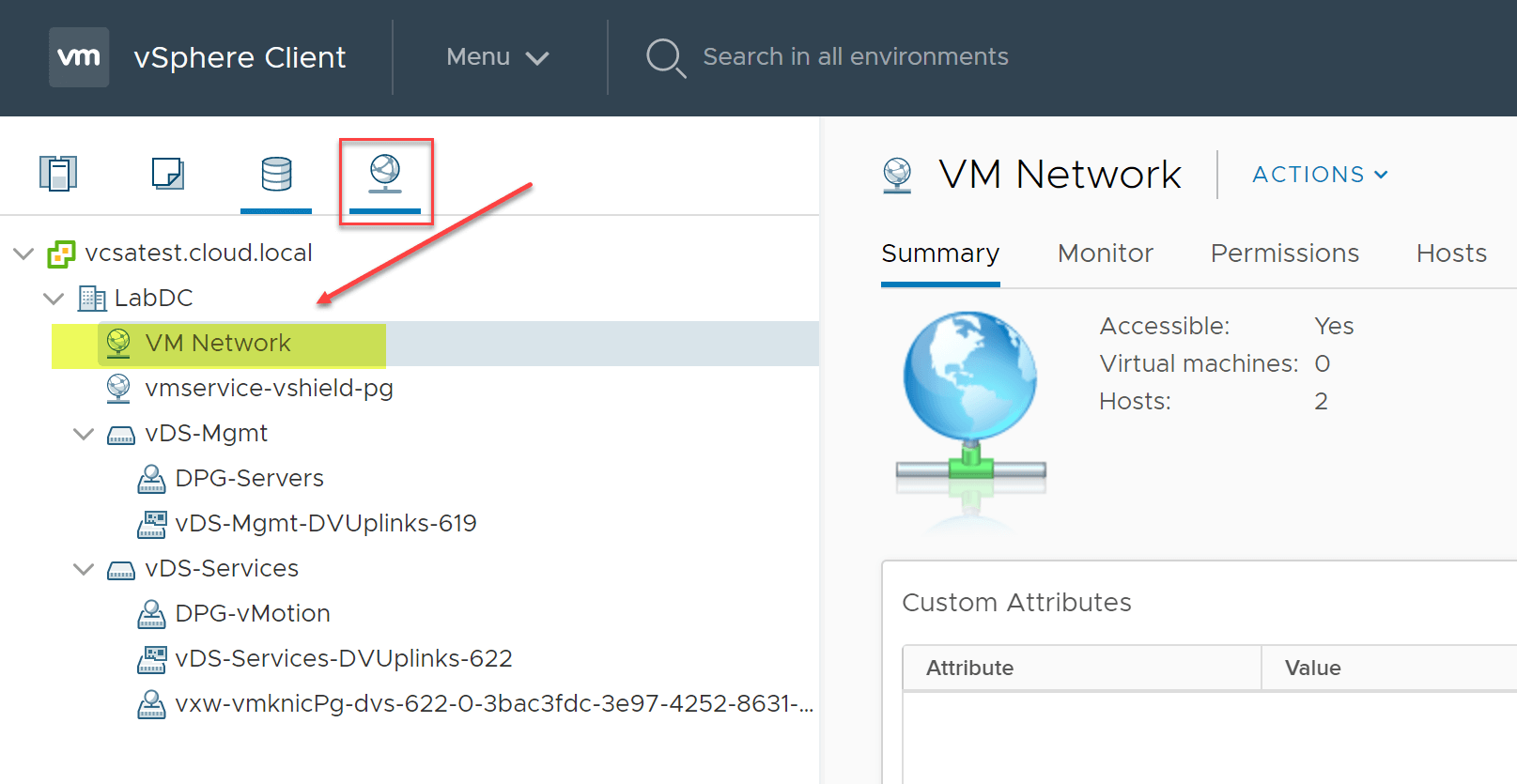Image resolution: width=1517 pixels, height=784 pixels.
Task: Click the Hosts count 2
Action: coord(1321,401)
